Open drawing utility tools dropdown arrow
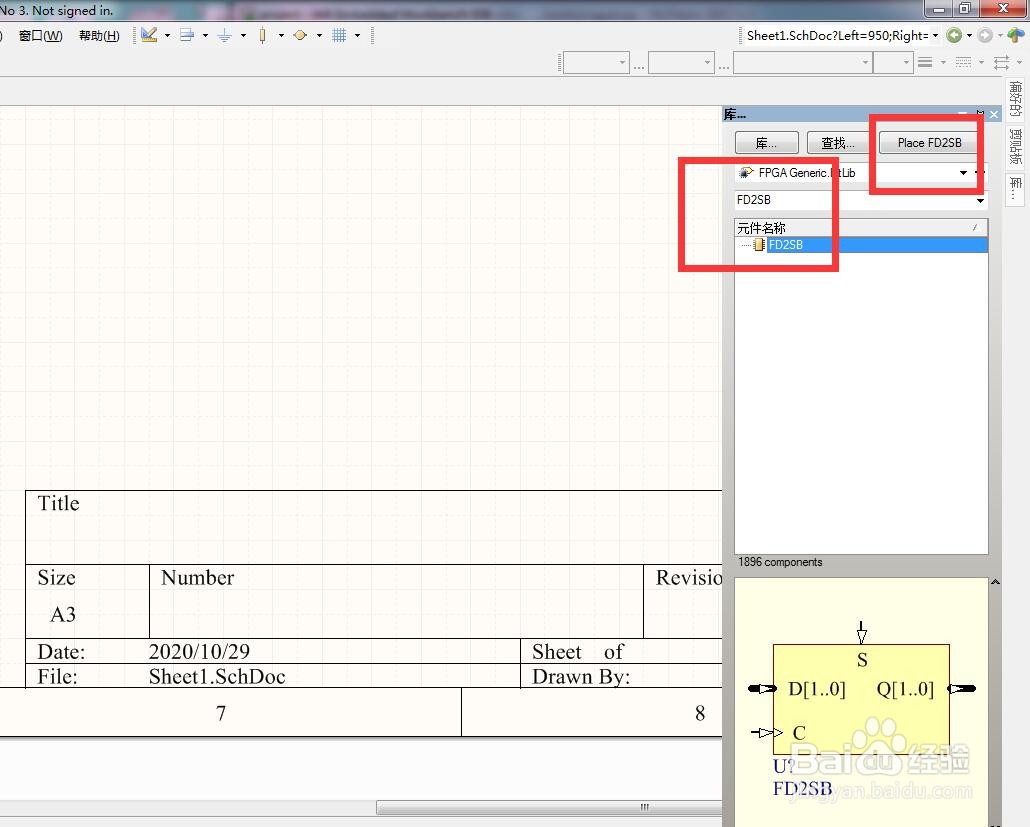The height and width of the screenshot is (827, 1030). pos(168,35)
